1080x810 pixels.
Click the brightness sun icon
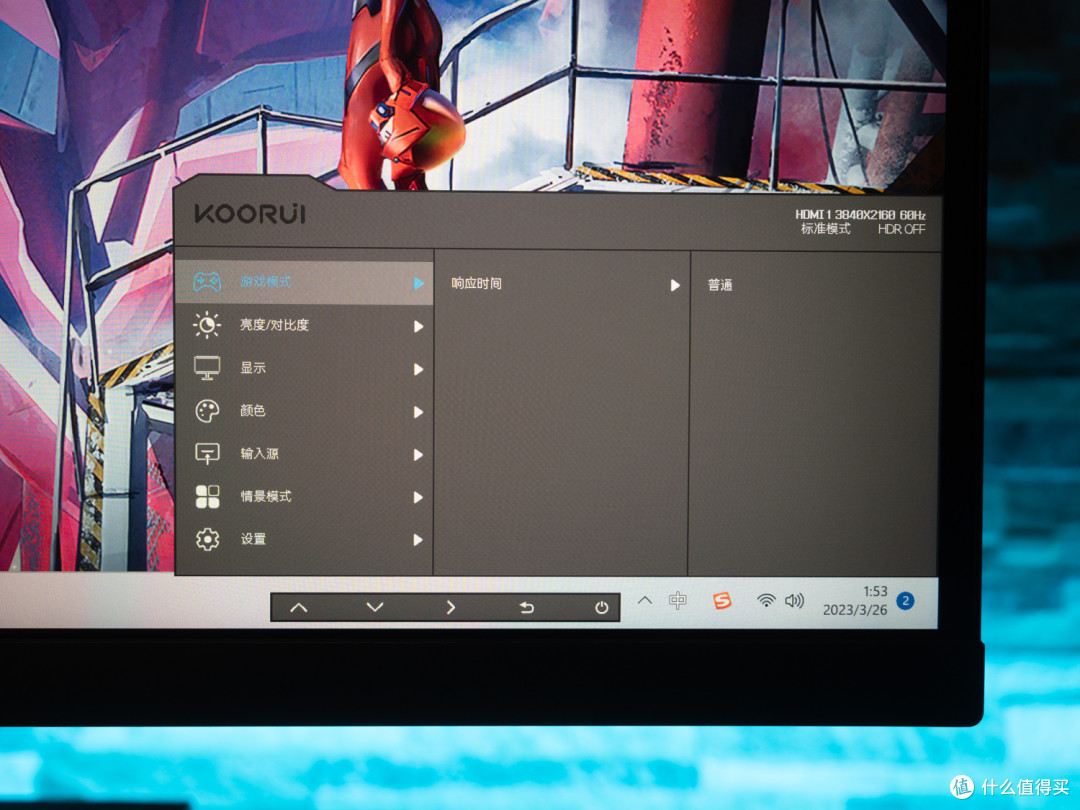(x=207, y=324)
